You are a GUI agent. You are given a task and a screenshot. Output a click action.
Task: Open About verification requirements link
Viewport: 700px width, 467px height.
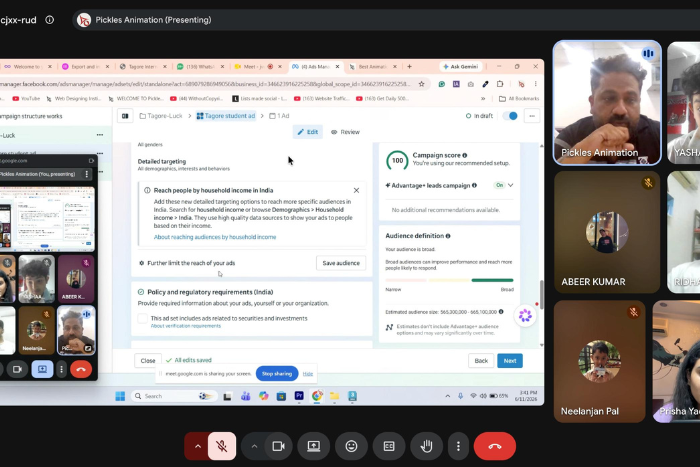(186, 326)
